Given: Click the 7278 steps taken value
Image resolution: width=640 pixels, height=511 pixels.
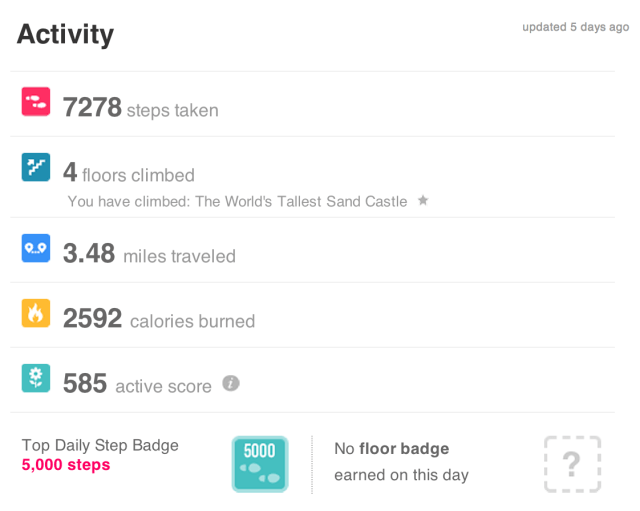Looking at the screenshot, I should click(x=140, y=108).
